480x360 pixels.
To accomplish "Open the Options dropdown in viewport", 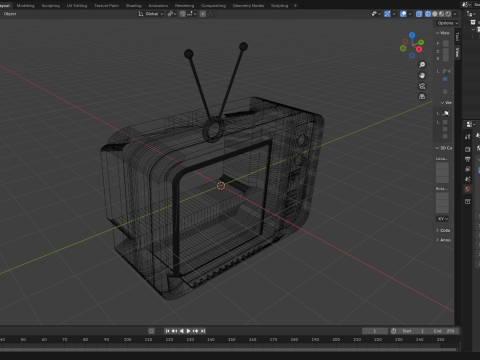I will 447,23.
